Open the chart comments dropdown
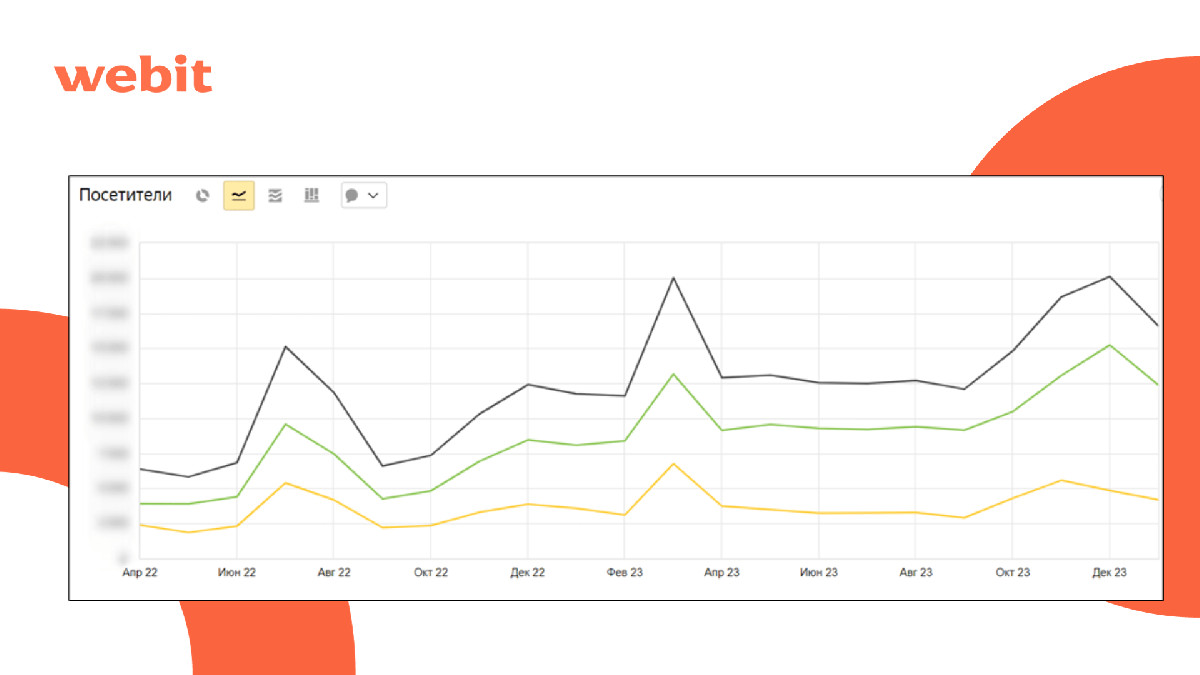The width and height of the screenshot is (1200, 675). (x=364, y=196)
